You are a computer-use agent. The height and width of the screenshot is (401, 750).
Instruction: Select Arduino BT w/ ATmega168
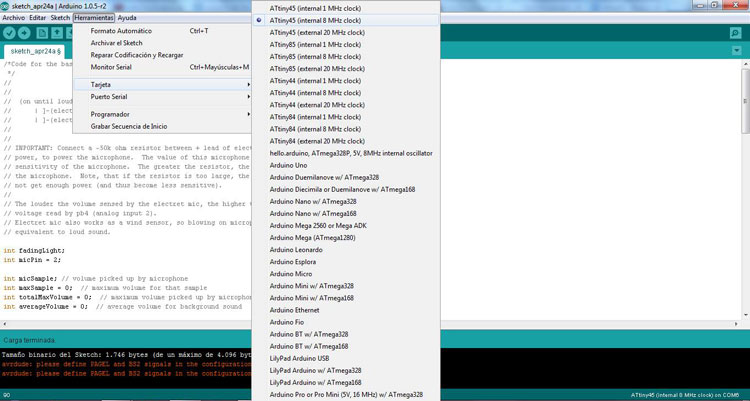(345, 346)
